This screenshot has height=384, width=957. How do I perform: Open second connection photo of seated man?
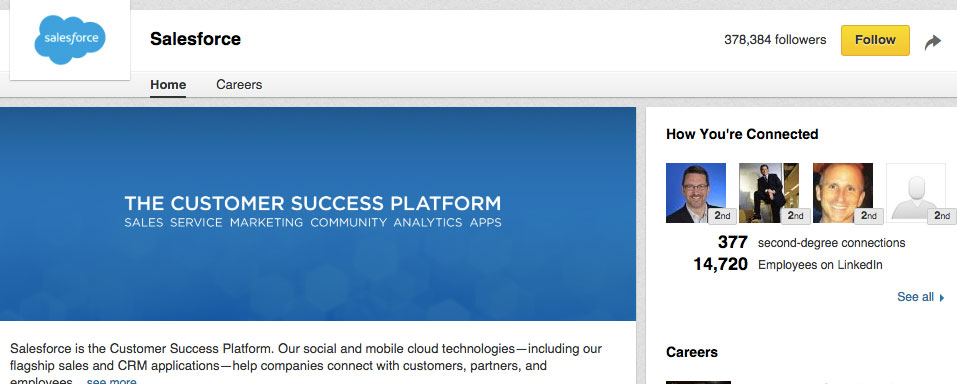pyautogui.click(x=769, y=192)
